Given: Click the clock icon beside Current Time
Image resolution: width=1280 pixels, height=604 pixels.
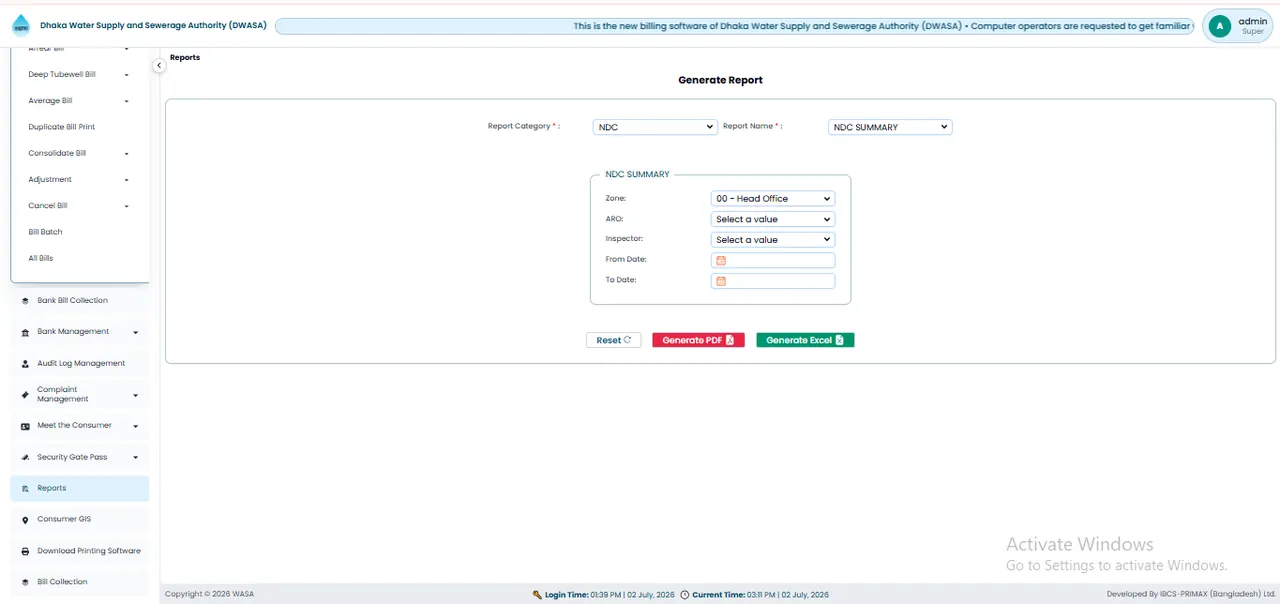Looking at the screenshot, I should coord(685,595).
